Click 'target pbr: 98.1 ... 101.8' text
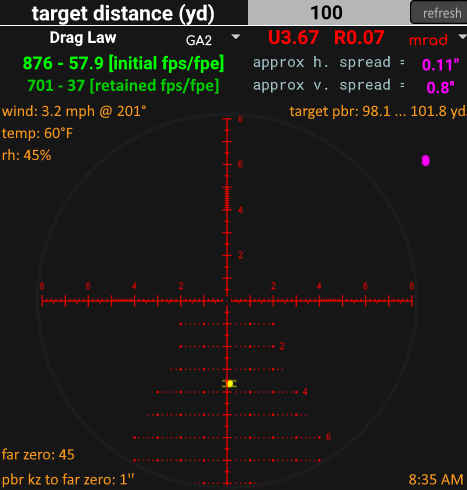 378,111
